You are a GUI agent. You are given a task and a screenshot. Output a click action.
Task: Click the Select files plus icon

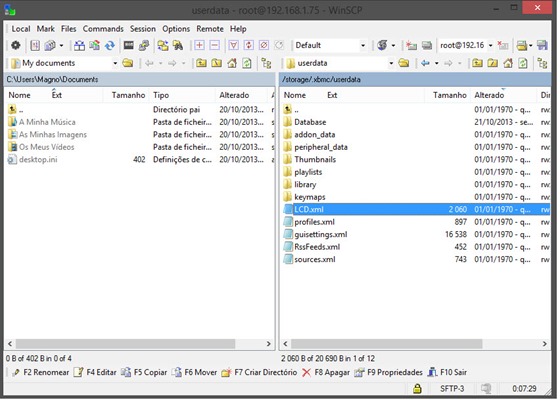tap(199, 45)
